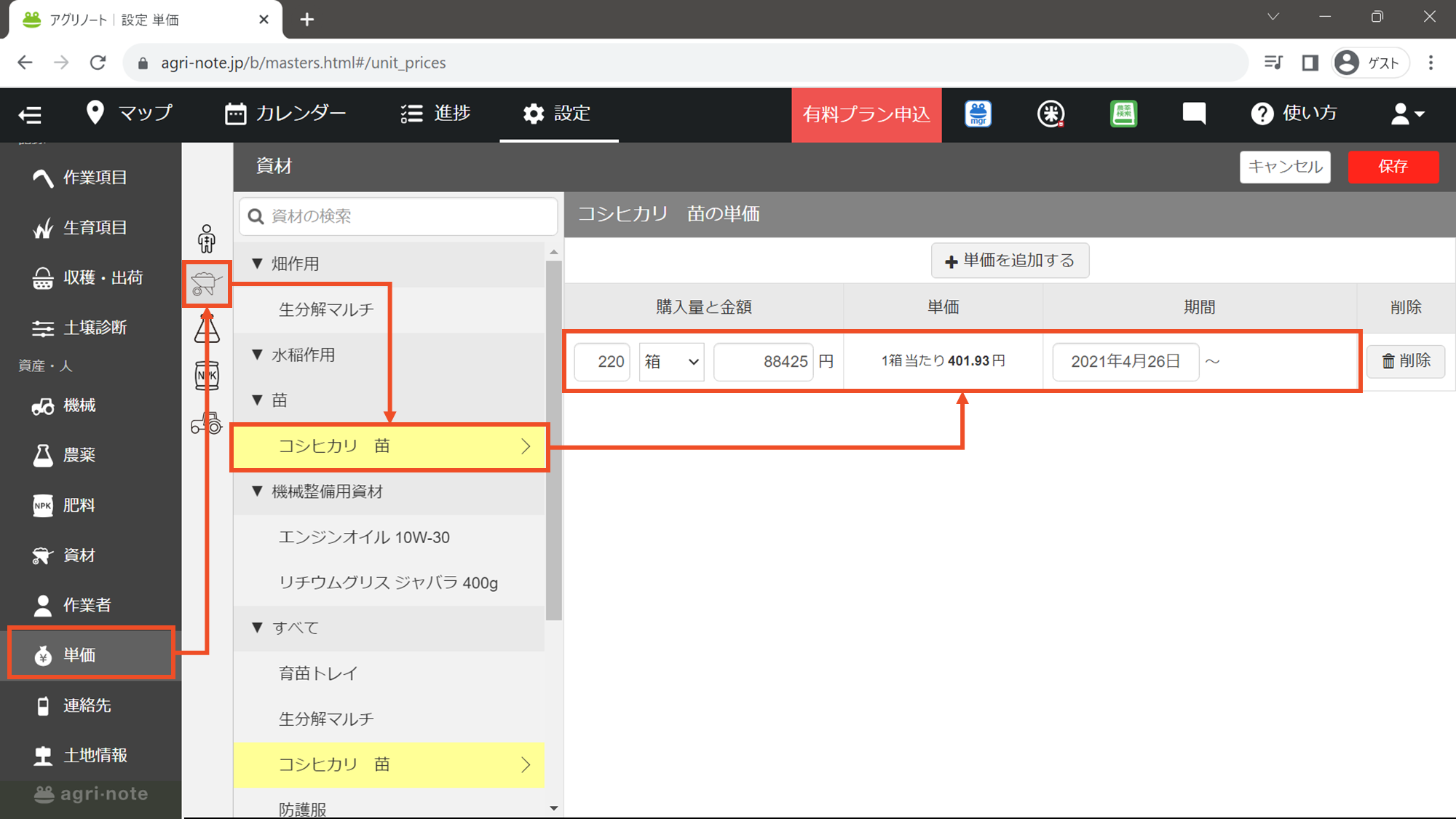The image size is (1456, 819).
Task: Open the 箱 unit dropdown
Action: (x=671, y=362)
